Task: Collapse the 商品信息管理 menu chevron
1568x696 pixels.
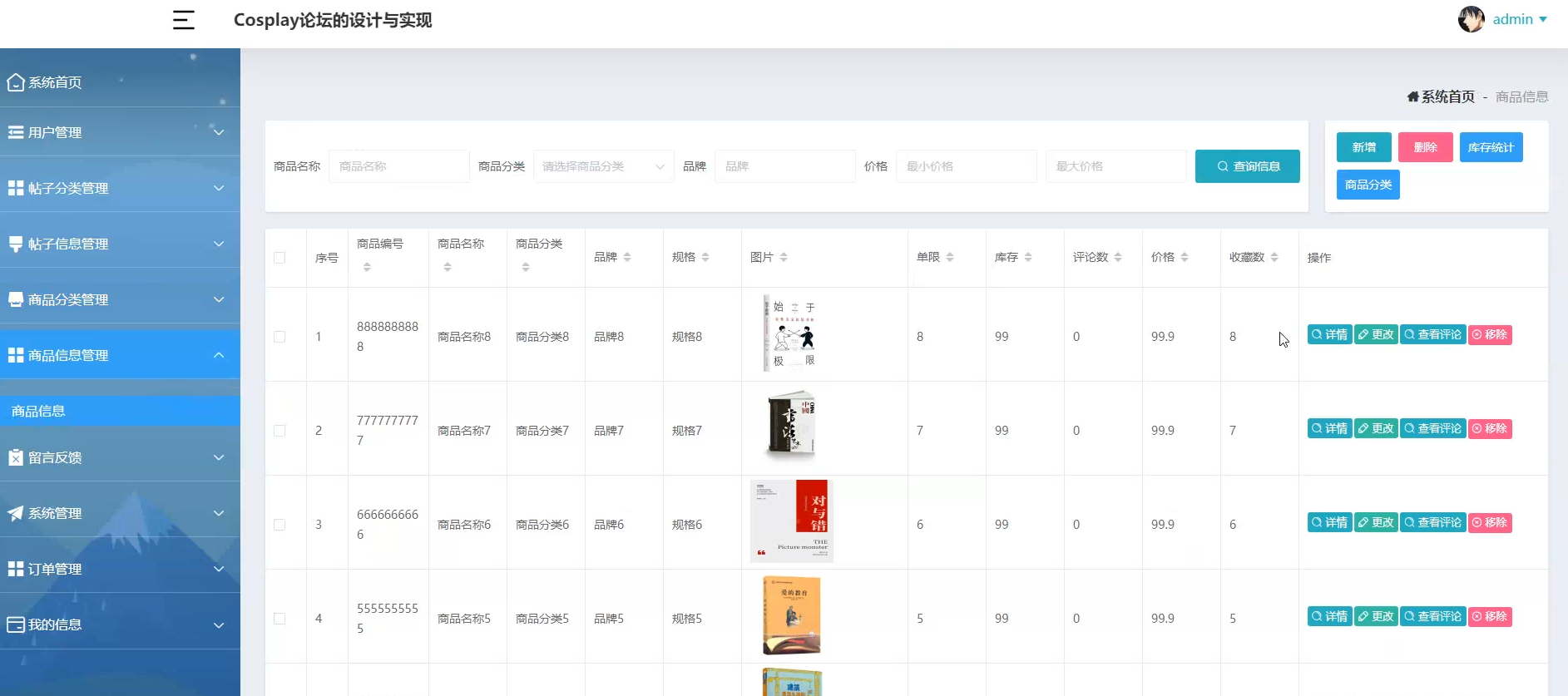Action: click(x=219, y=355)
